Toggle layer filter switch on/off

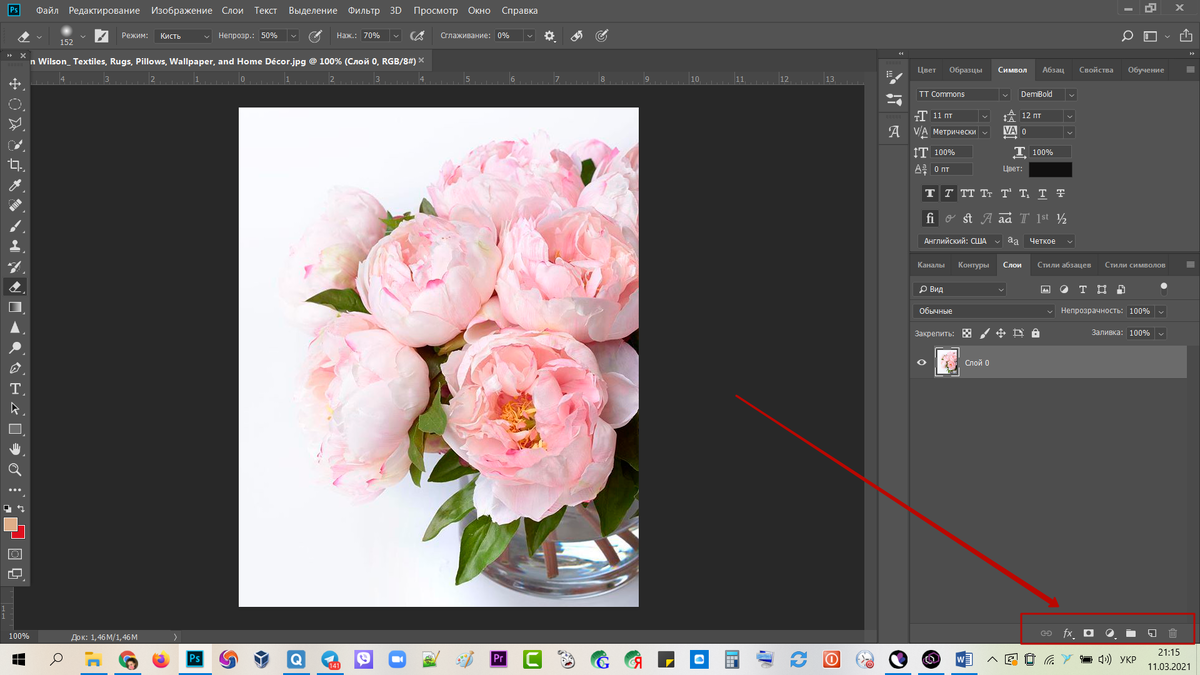[x=1163, y=287]
